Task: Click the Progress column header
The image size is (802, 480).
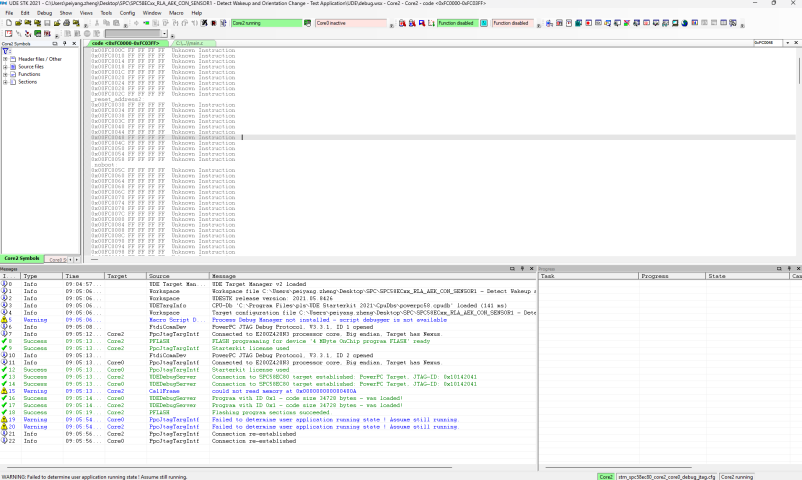Action: [x=672, y=276]
